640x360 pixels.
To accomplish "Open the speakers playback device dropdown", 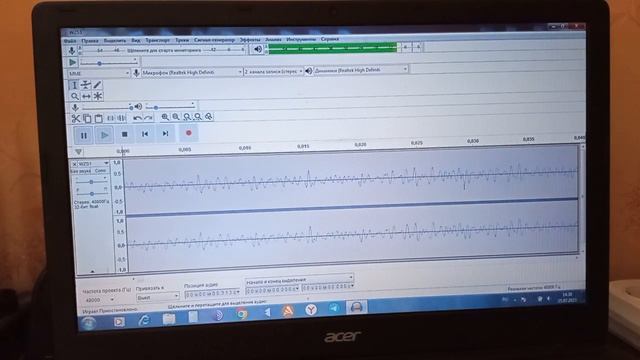I will (360, 70).
